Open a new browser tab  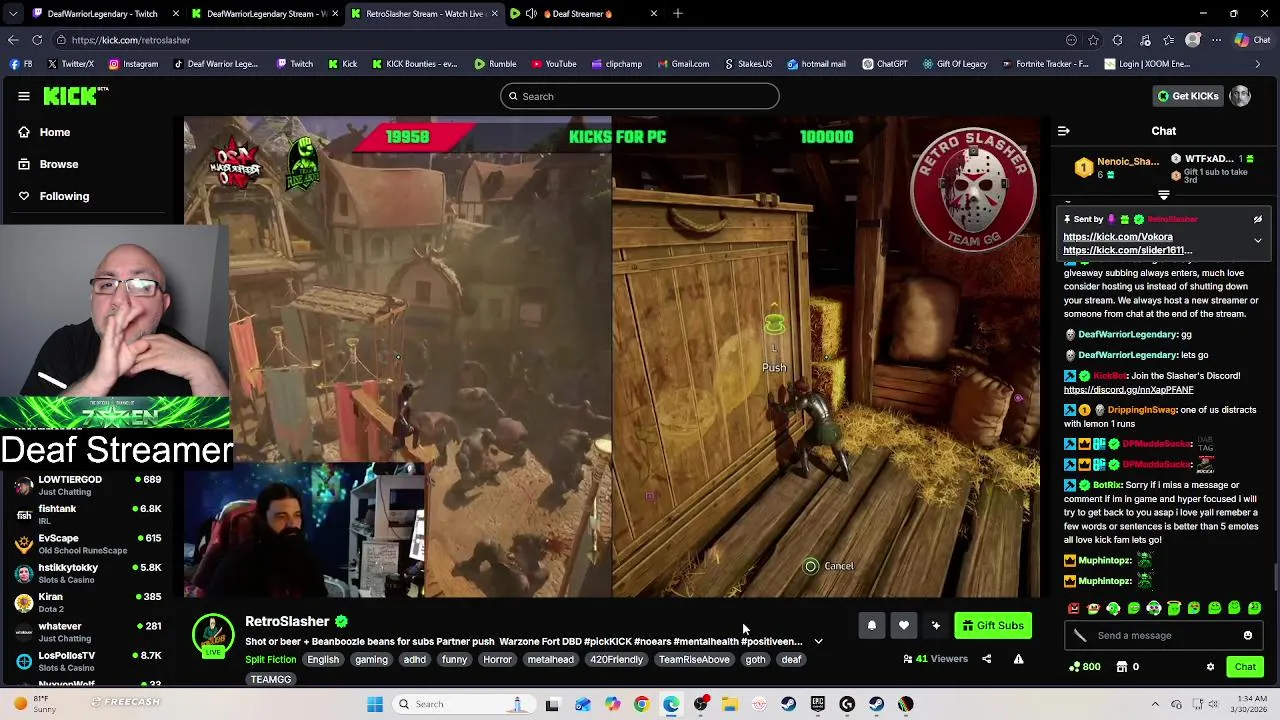[x=678, y=14]
